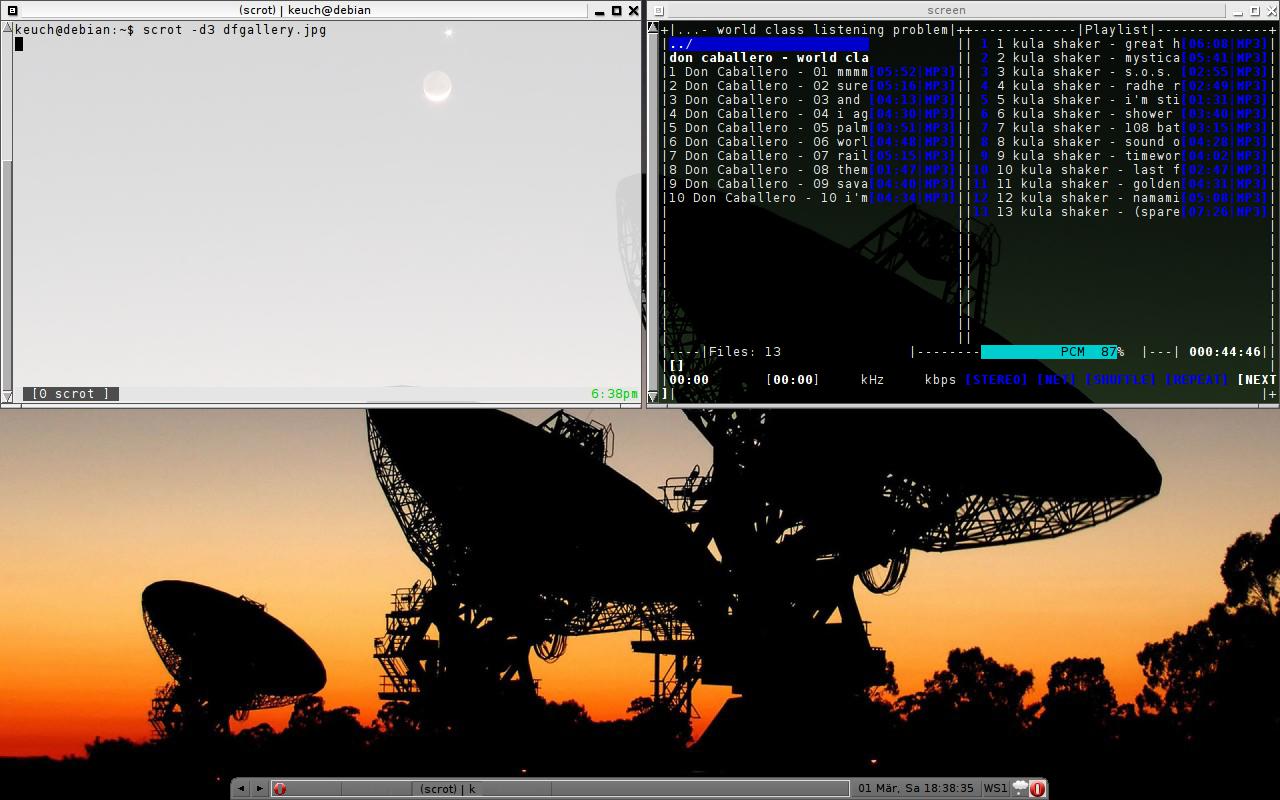Image resolution: width=1280 pixels, height=800 pixels.
Task: Click the taskbar clock showing 18:38:35
Action: point(916,788)
